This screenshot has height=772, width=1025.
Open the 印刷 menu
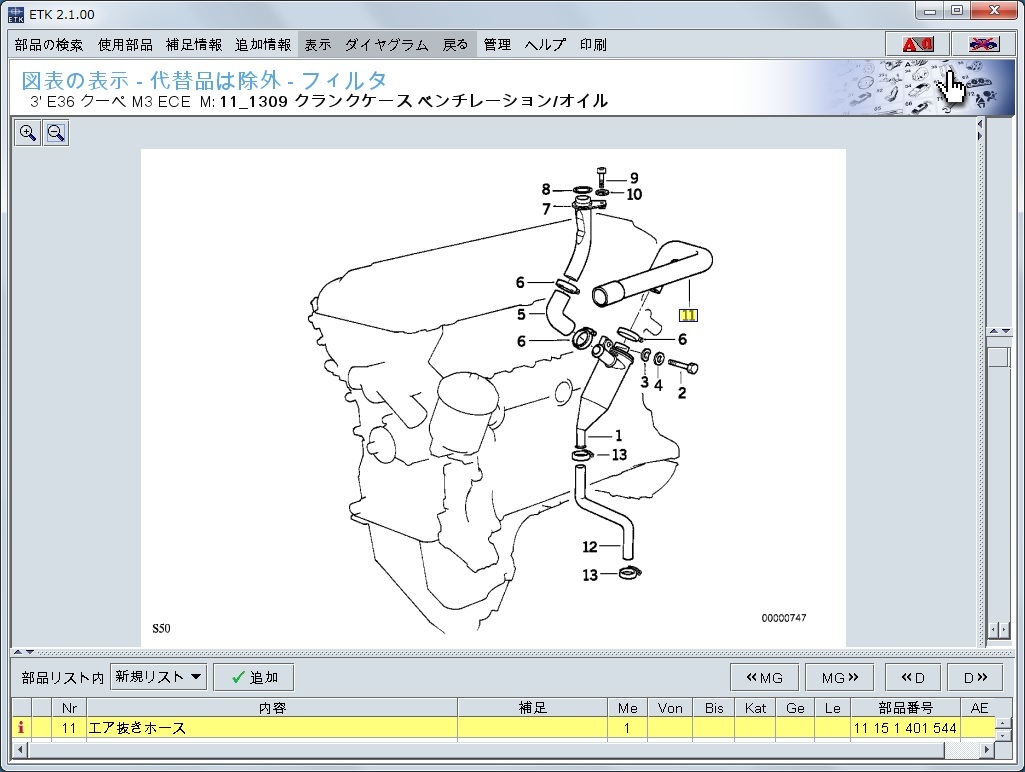(593, 44)
